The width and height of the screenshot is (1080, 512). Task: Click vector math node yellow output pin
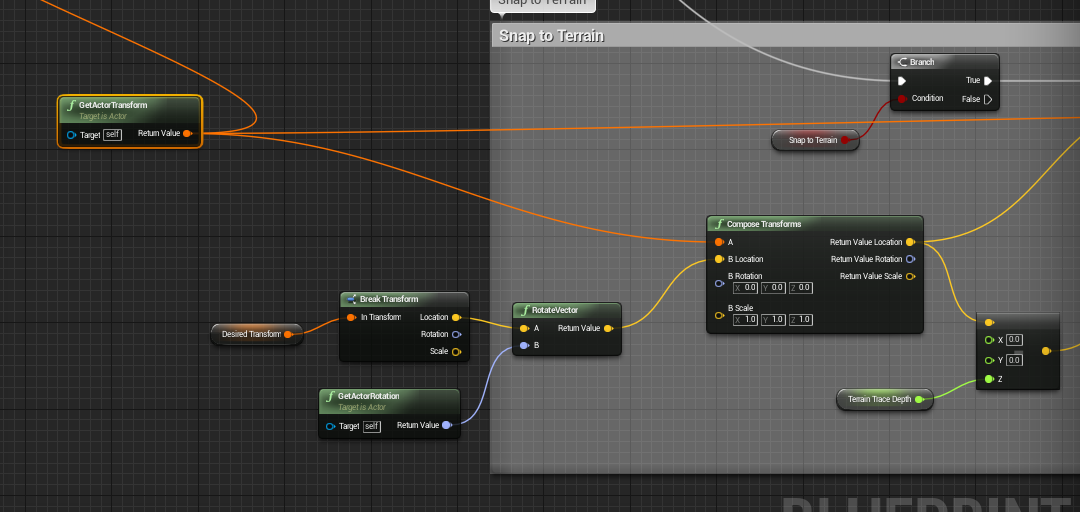tap(1046, 351)
